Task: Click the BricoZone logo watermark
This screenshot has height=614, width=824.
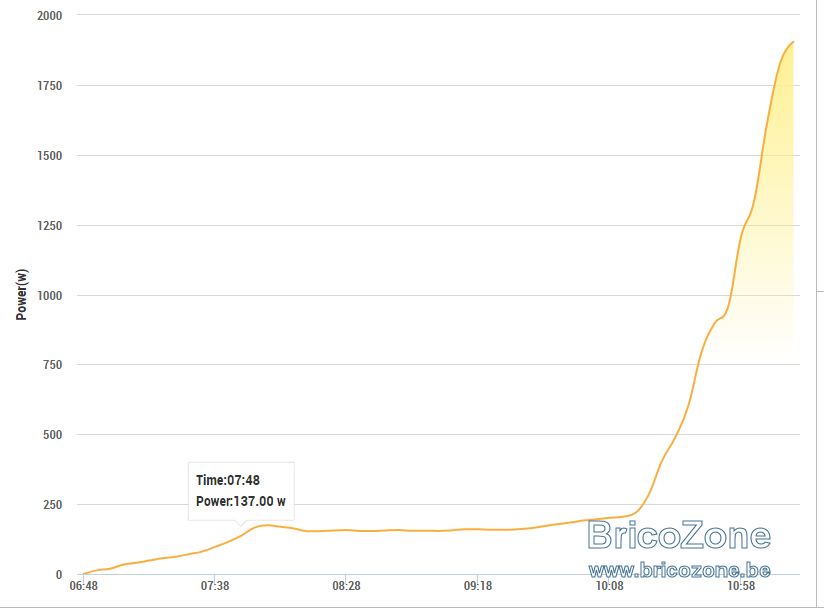Action: pos(679,536)
